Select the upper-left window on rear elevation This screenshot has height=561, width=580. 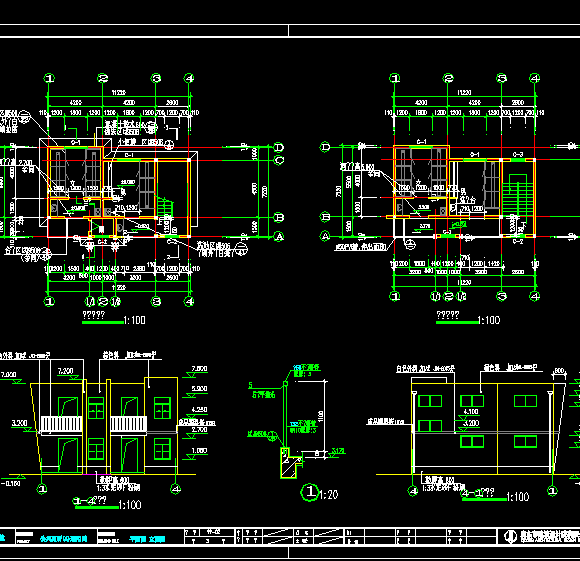pos(430,401)
